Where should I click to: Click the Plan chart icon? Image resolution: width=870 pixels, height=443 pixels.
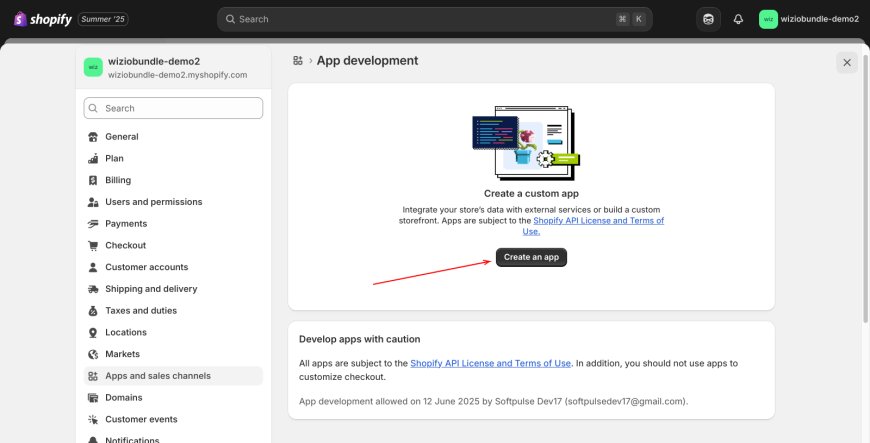click(93, 158)
